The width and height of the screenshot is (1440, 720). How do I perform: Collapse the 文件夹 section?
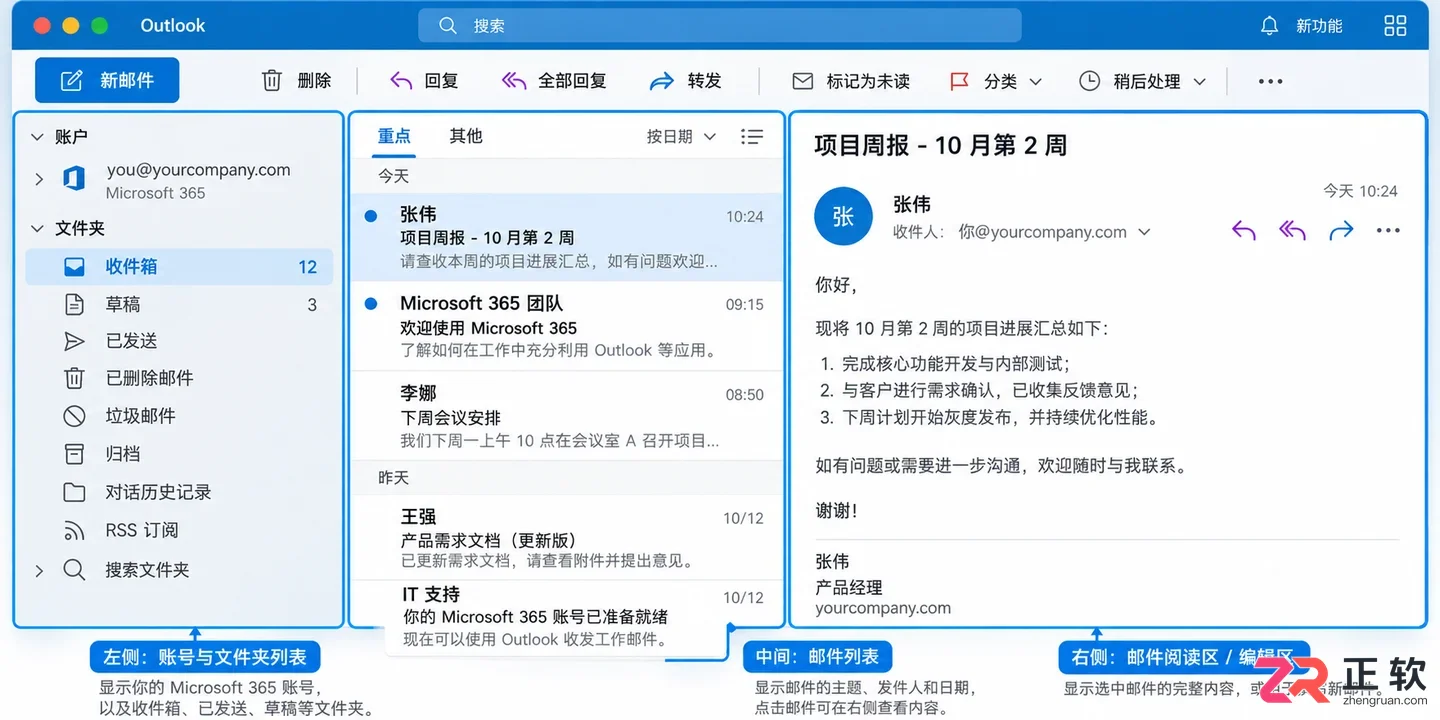tap(38, 229)
